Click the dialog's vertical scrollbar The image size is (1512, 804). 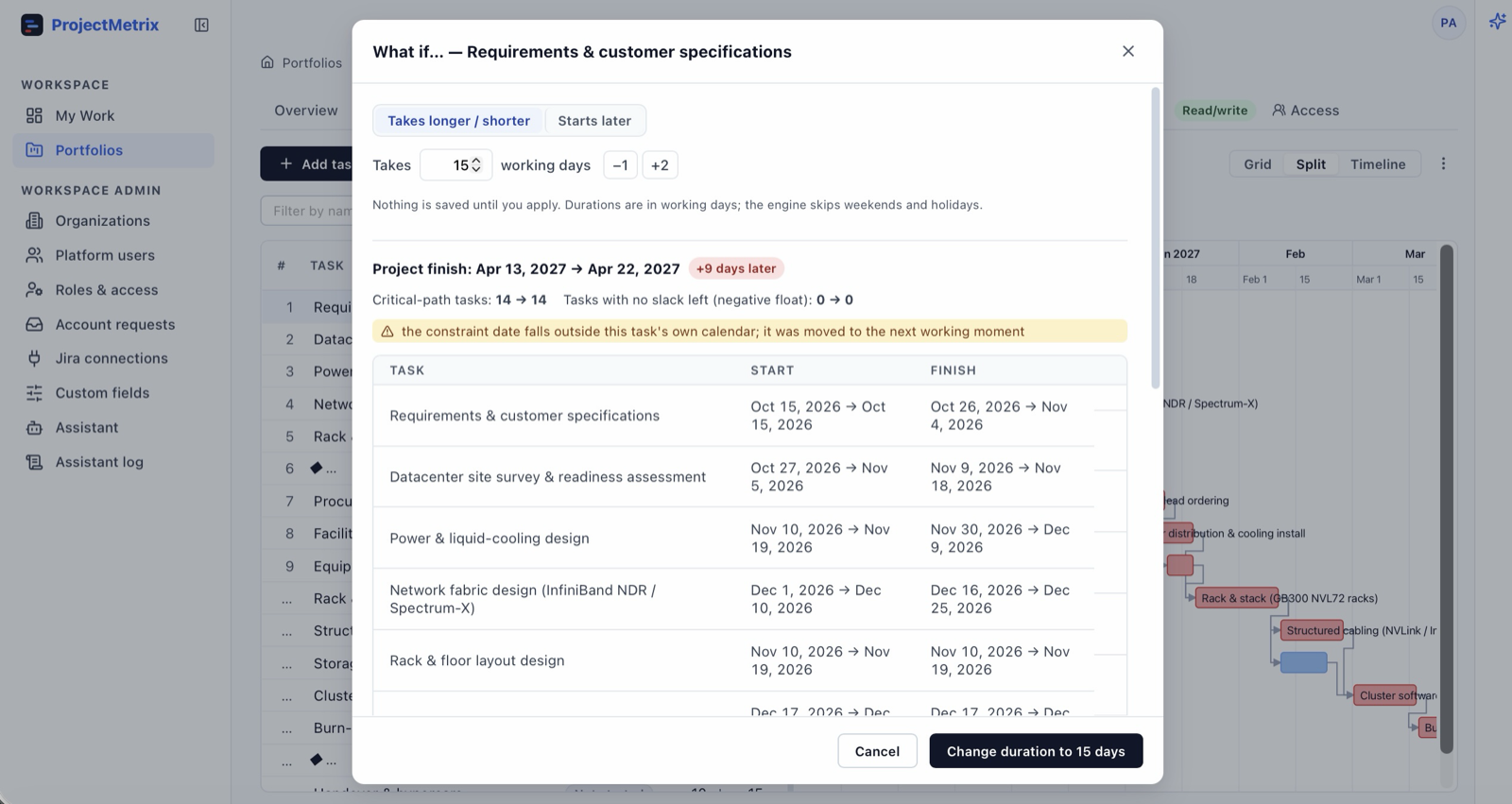click(1155, 238)
